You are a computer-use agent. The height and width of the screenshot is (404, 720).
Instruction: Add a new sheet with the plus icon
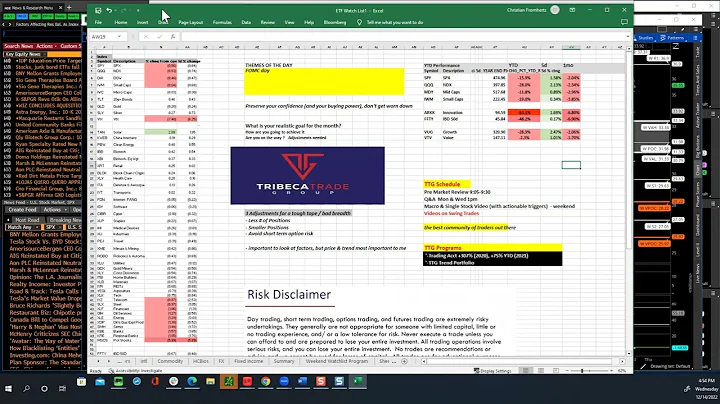(405, 361)
